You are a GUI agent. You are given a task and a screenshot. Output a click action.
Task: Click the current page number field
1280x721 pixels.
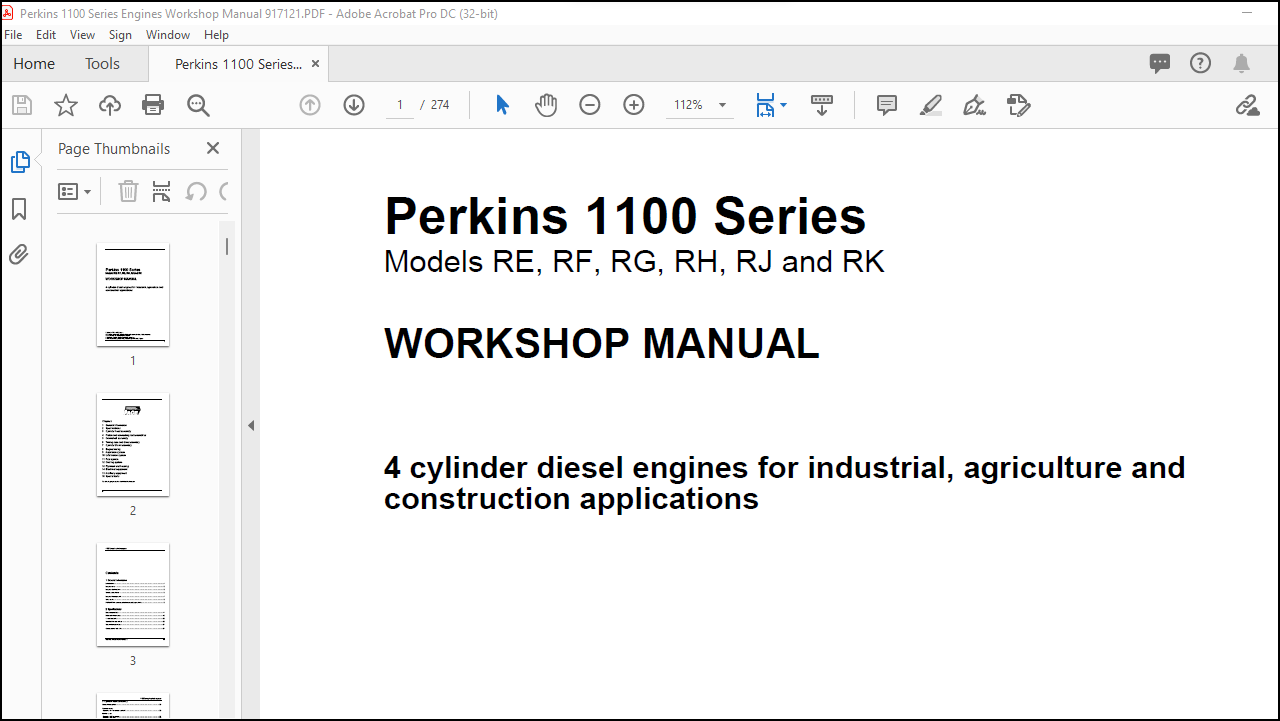(400, 105)
